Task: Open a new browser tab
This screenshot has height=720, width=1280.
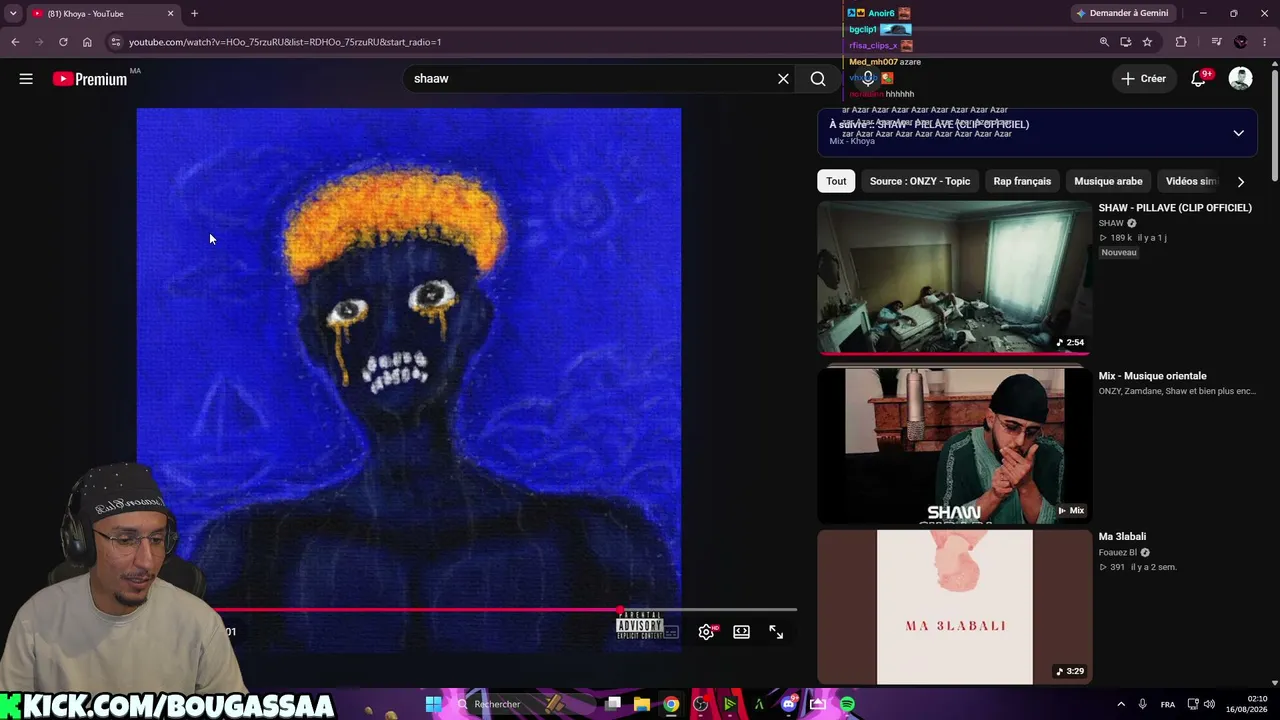Action: pos(194,13)
